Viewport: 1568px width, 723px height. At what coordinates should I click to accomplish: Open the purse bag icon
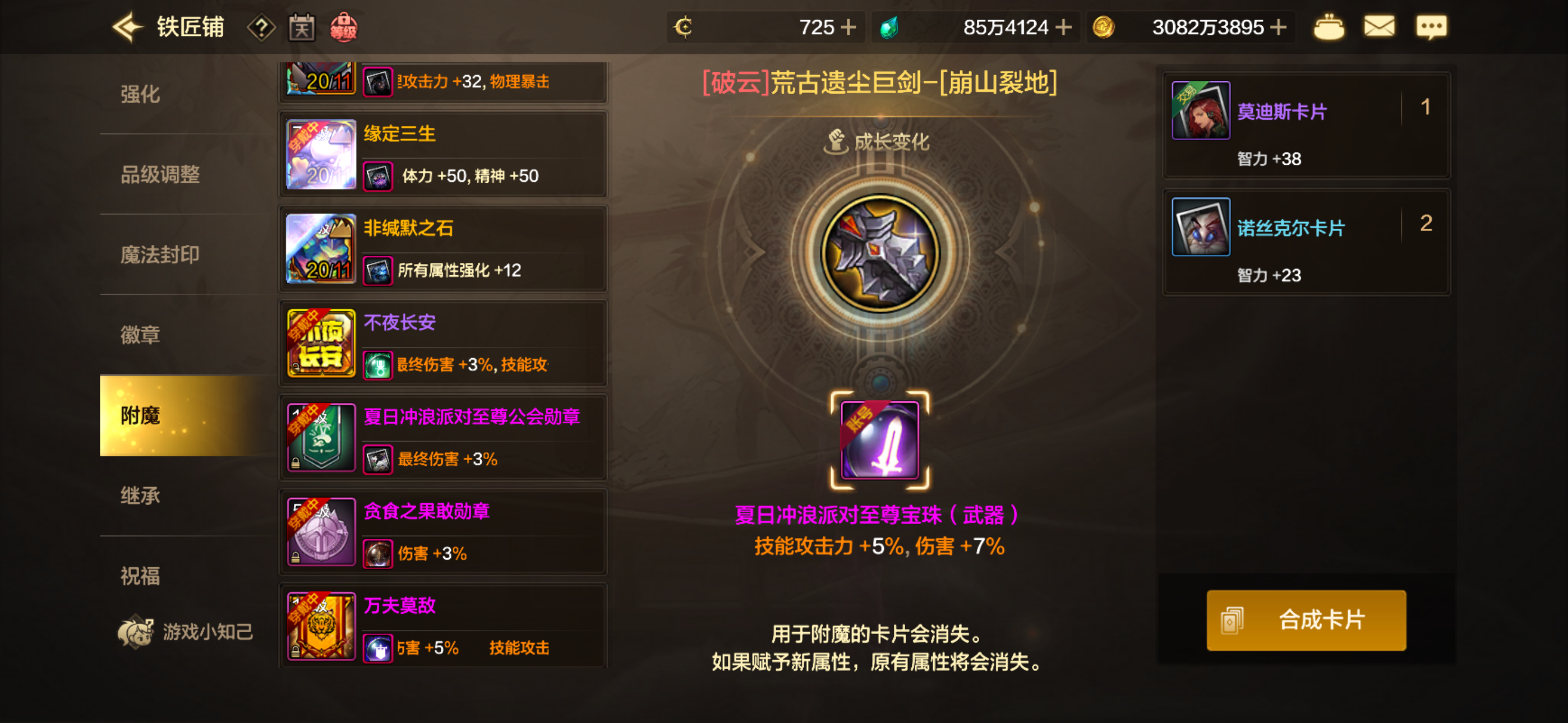[x=1329, y=27]
